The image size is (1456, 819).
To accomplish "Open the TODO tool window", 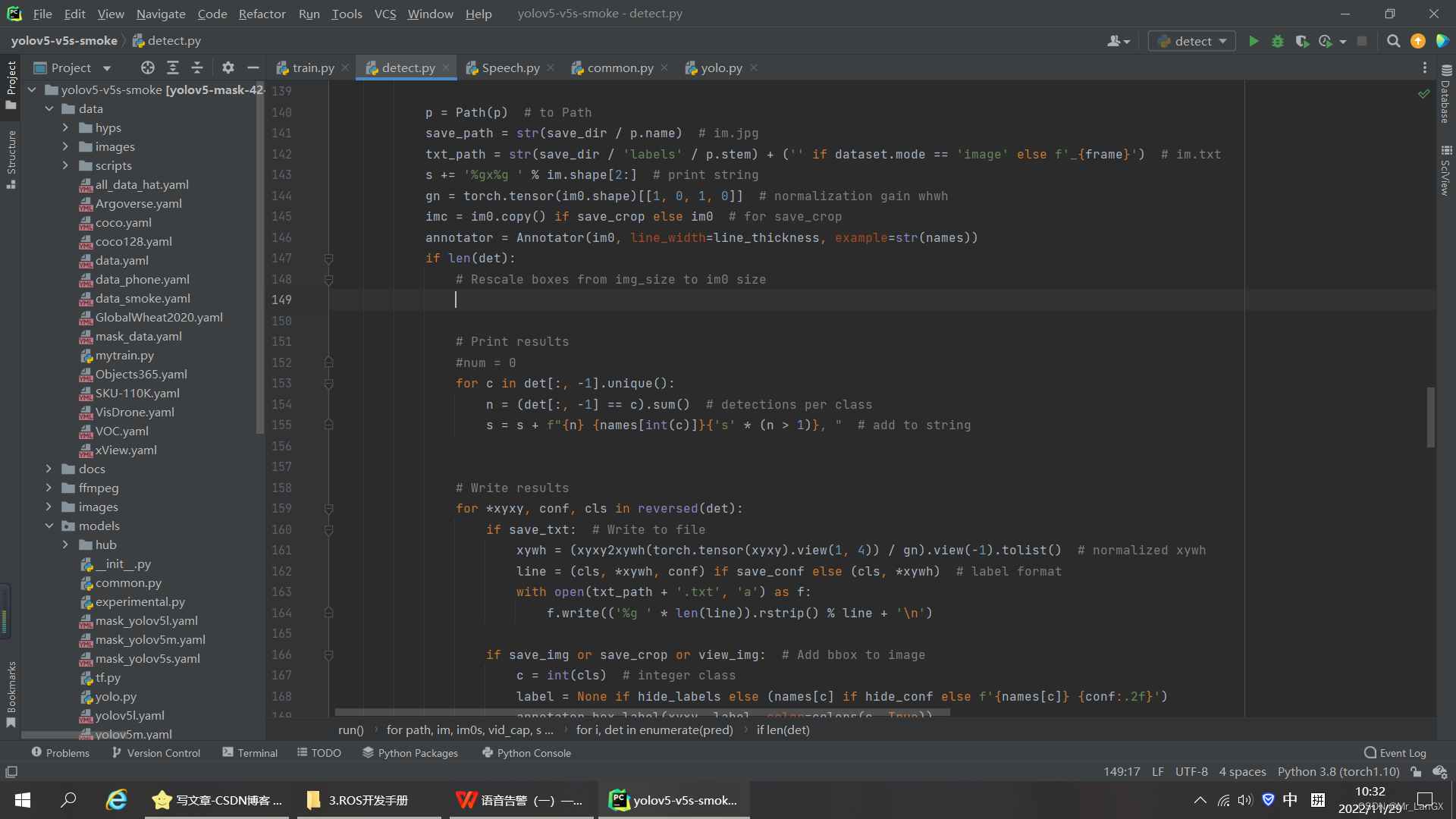I will click(x=319, y=753).
